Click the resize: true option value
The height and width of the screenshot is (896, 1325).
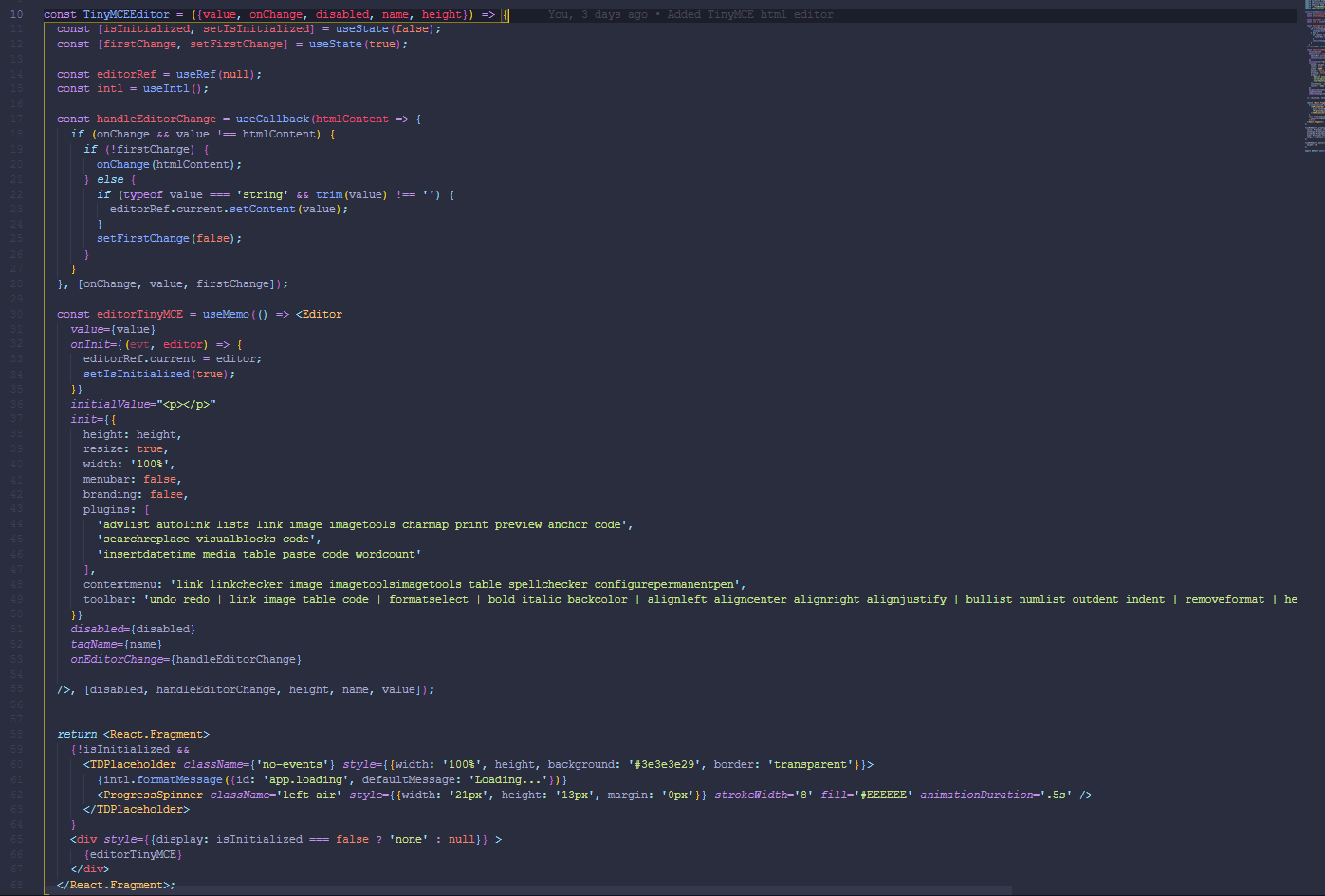click(x=150, y=448)
